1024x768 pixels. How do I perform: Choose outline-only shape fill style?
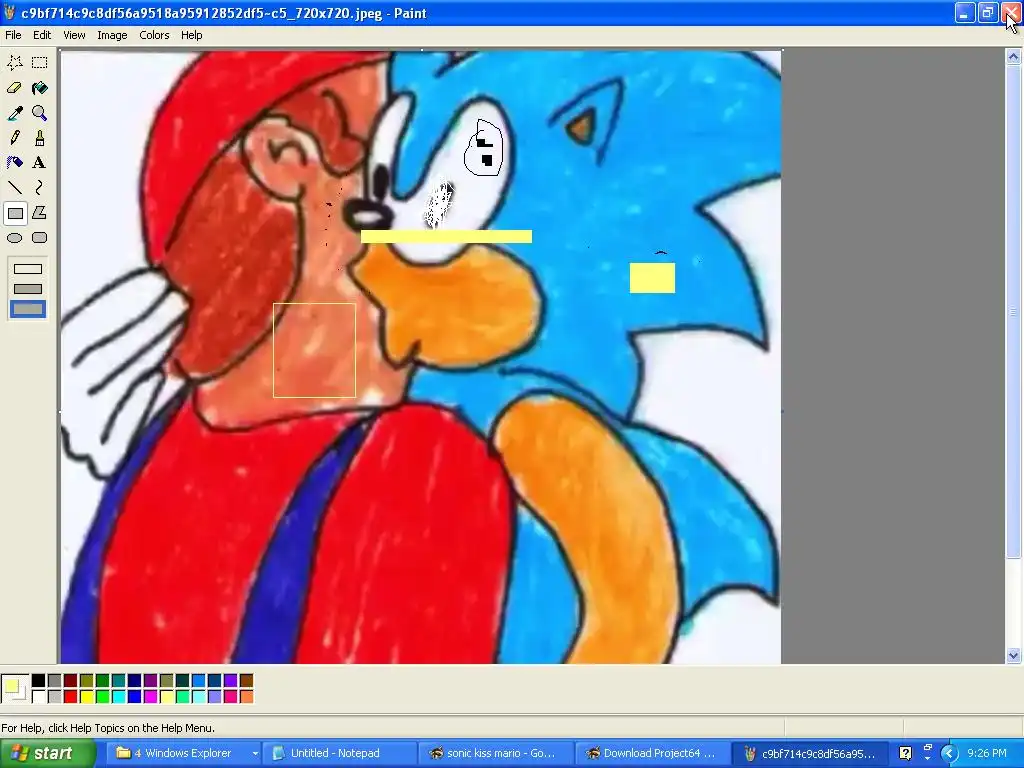coord(28,269)
